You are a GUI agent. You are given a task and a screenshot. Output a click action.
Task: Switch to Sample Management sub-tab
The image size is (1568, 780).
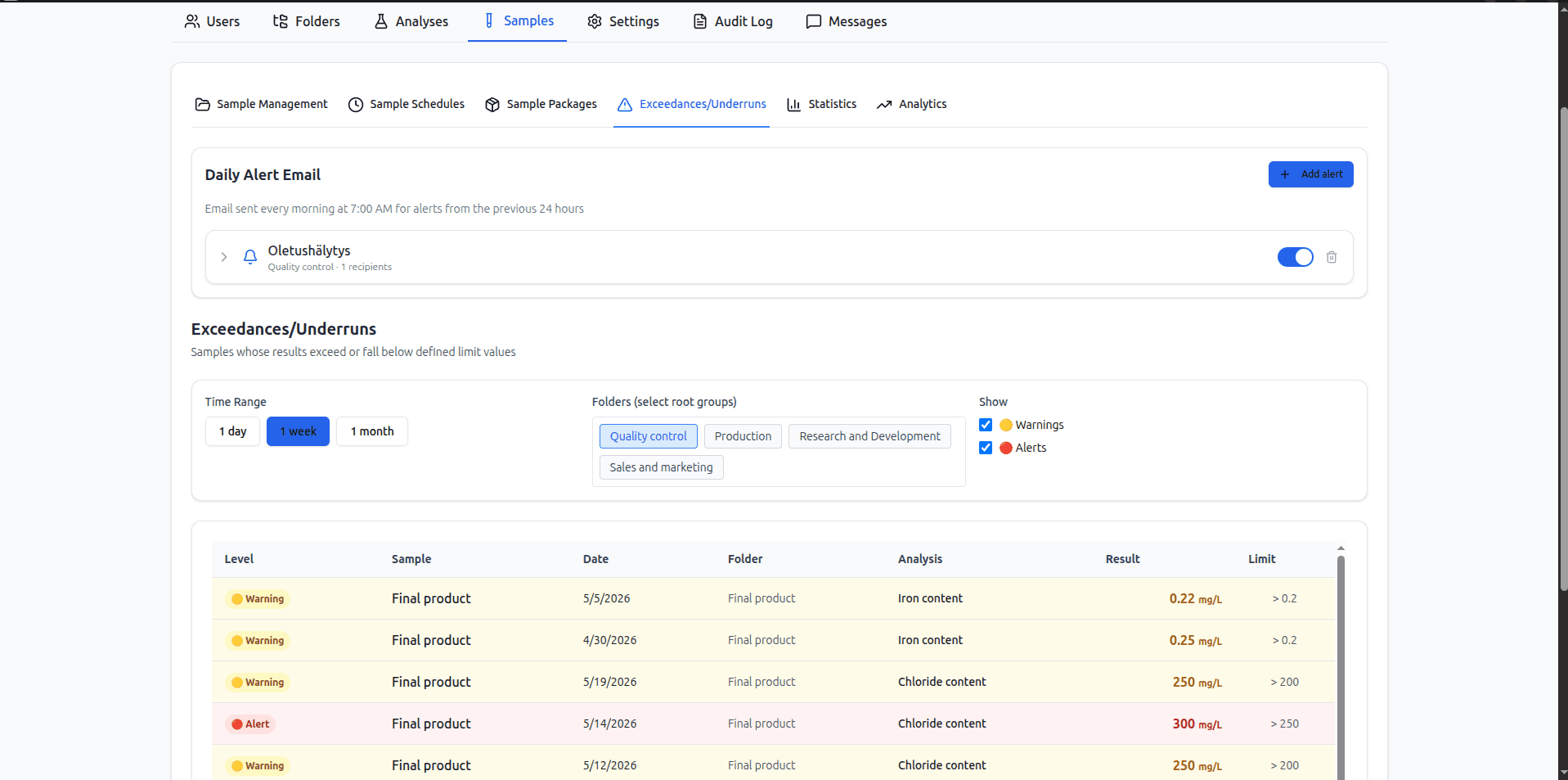coord(261,104)
